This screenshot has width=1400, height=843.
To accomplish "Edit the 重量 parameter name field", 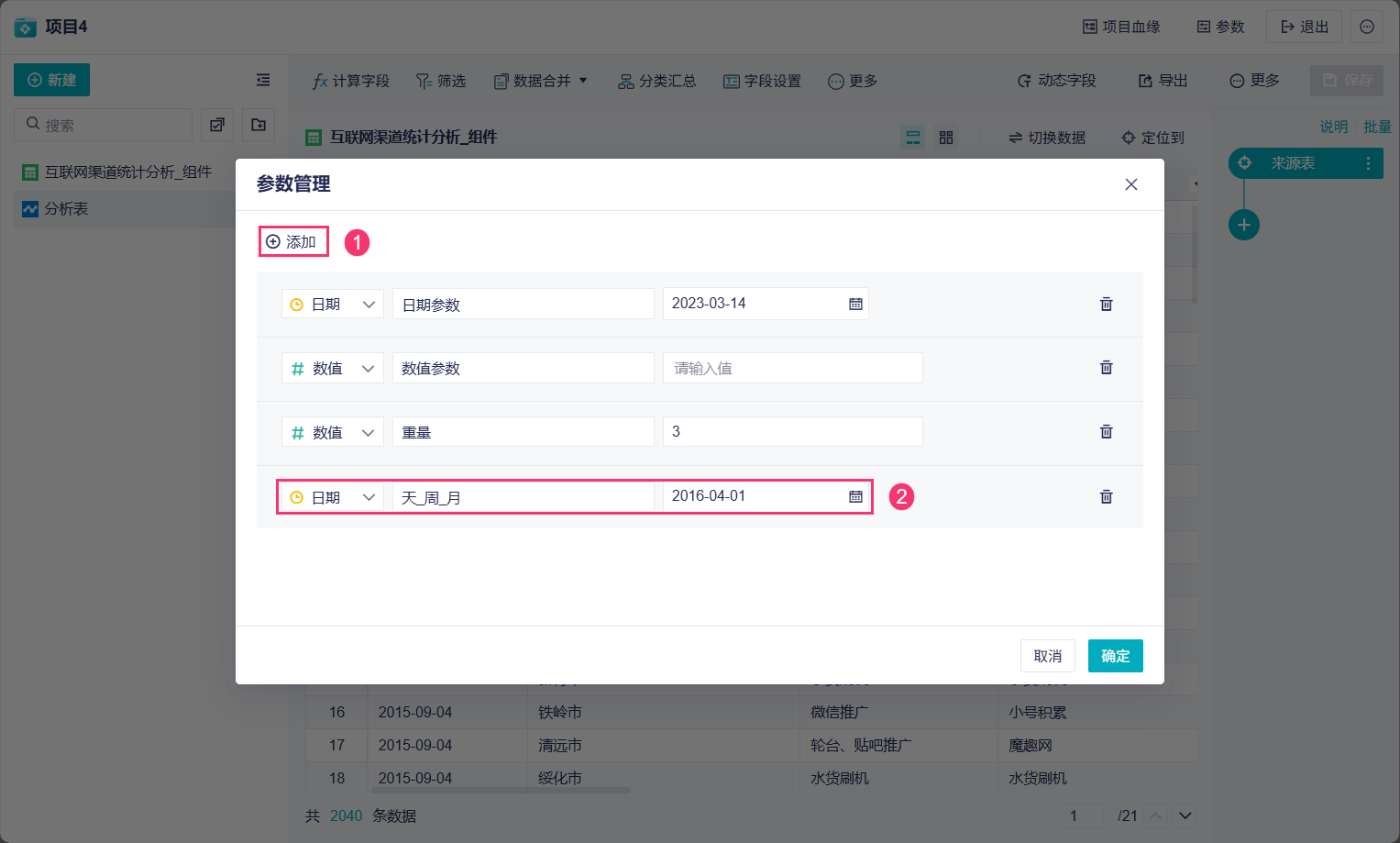I will [x=523, y=432].
